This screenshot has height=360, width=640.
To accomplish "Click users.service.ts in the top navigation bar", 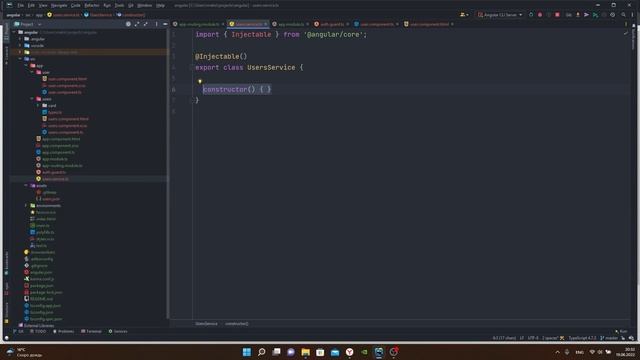I will (x=66, y=15).
